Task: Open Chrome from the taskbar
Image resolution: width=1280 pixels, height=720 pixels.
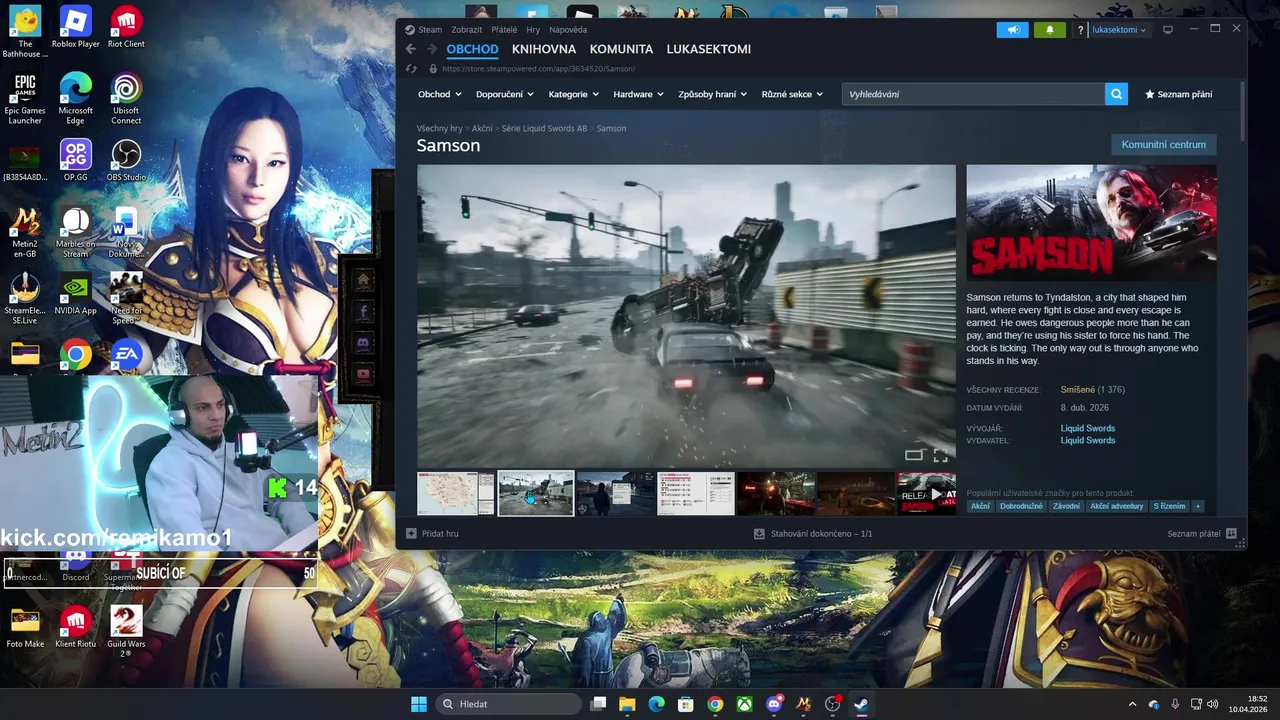Action: [x=715, y=704]
